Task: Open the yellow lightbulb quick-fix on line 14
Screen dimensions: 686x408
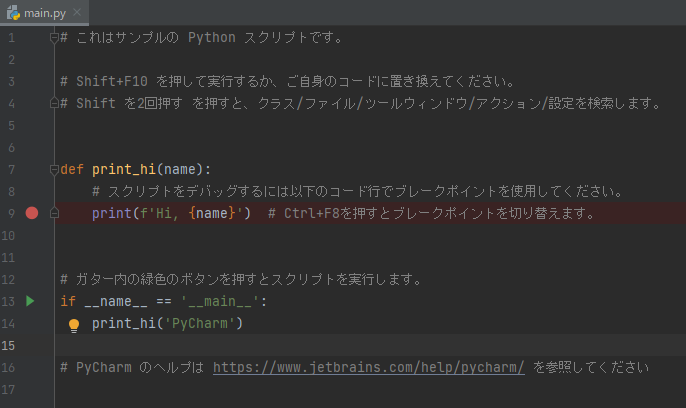Action: [74, 325]
